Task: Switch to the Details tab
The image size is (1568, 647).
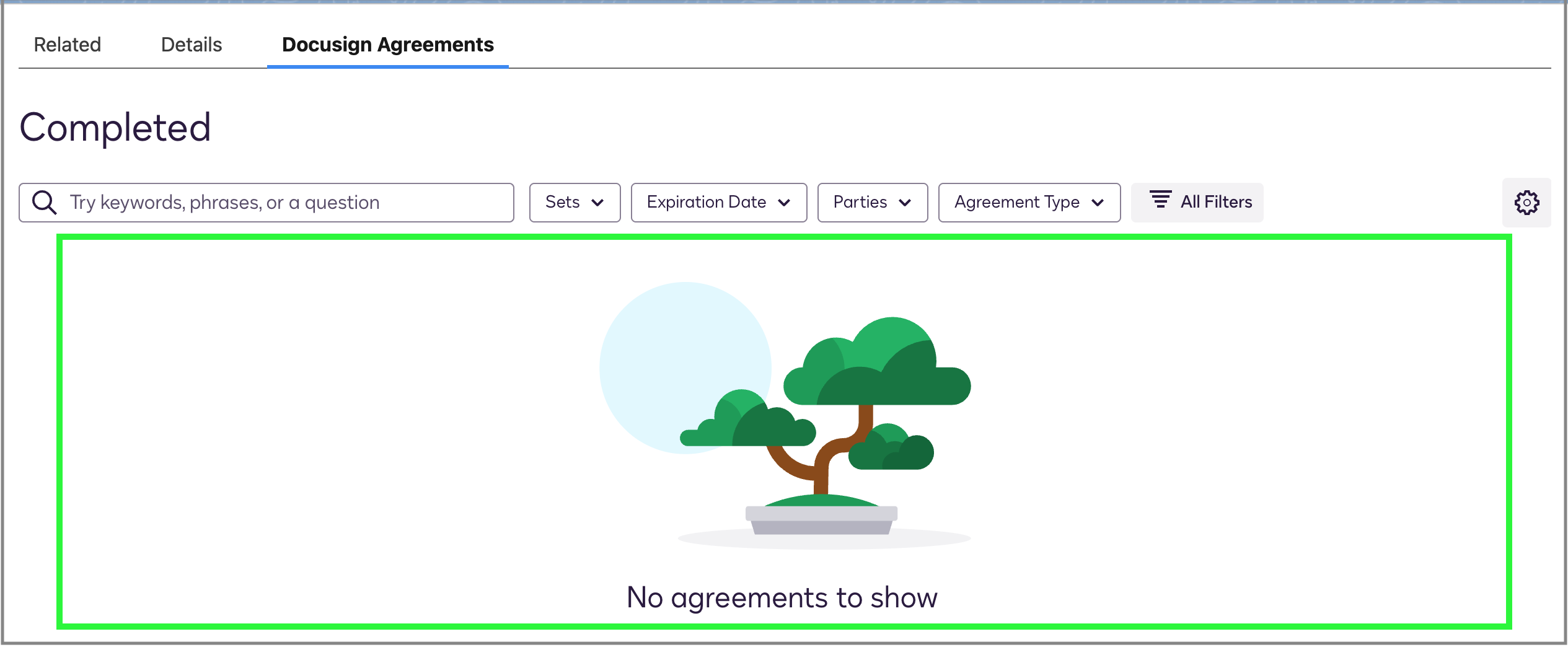Action: click(x=191, y=44)
